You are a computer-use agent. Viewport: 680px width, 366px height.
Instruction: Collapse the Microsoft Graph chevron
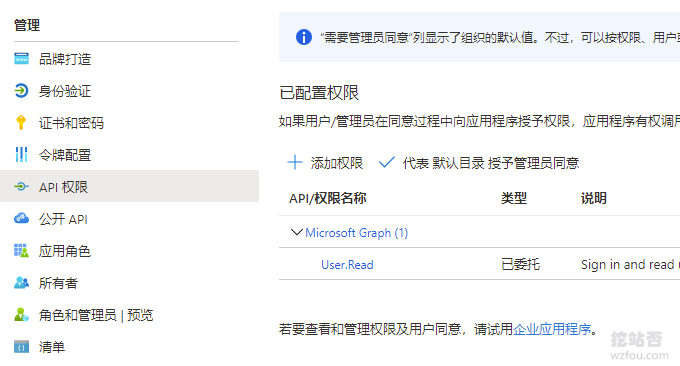pos(296,232)
